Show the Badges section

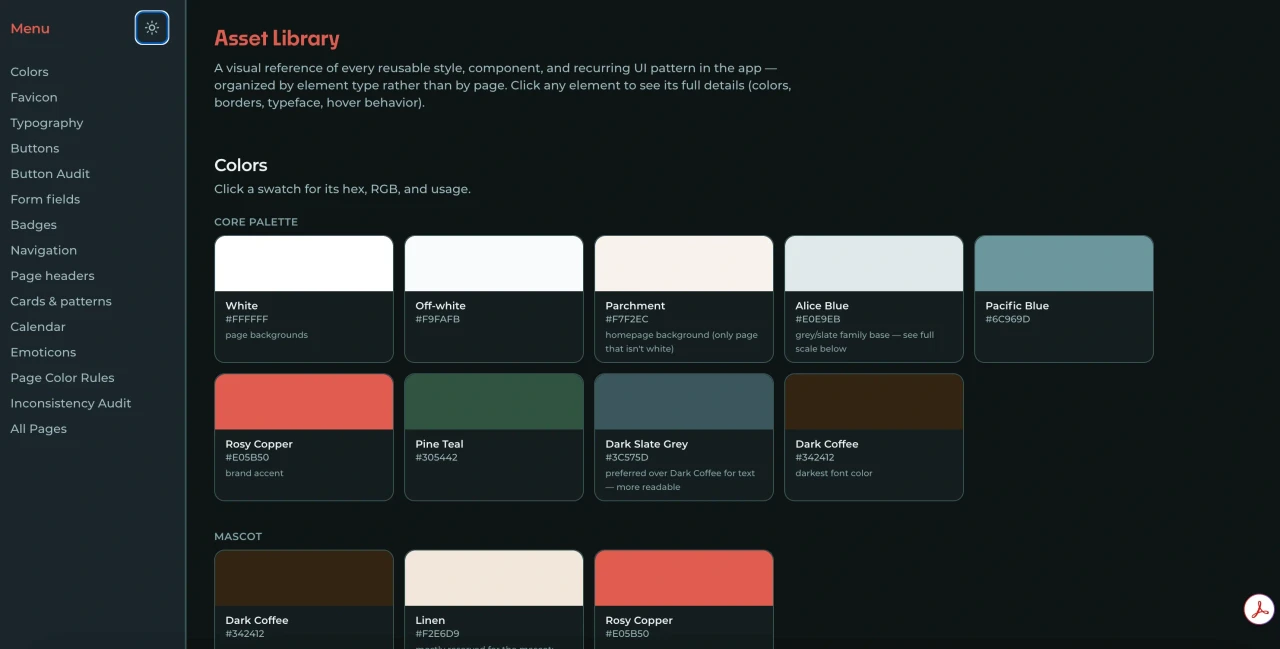pyautogui.click(x=34, y=225)
